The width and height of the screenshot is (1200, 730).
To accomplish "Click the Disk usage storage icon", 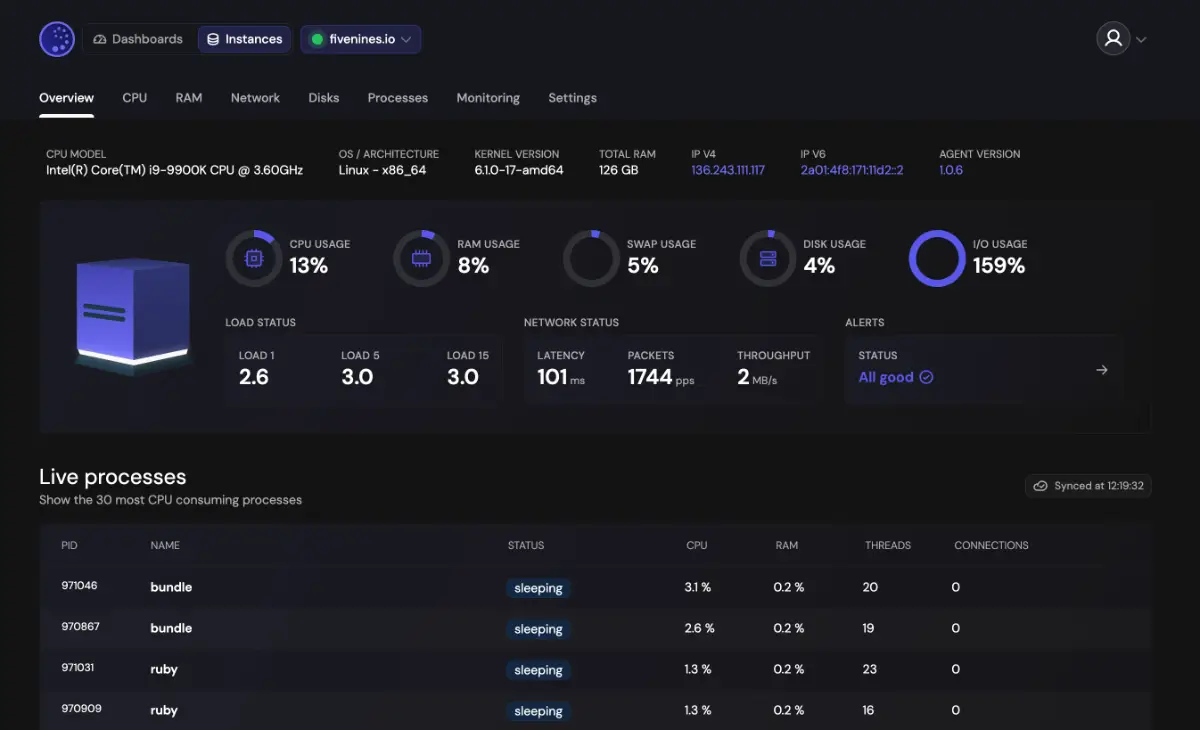I will click(x=767, y=258).
